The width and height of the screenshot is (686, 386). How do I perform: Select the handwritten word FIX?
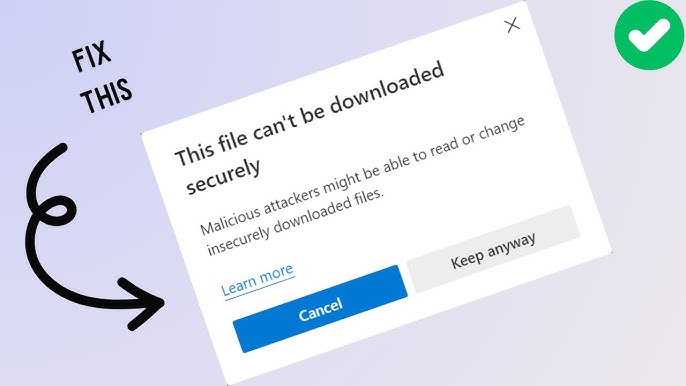91,56
